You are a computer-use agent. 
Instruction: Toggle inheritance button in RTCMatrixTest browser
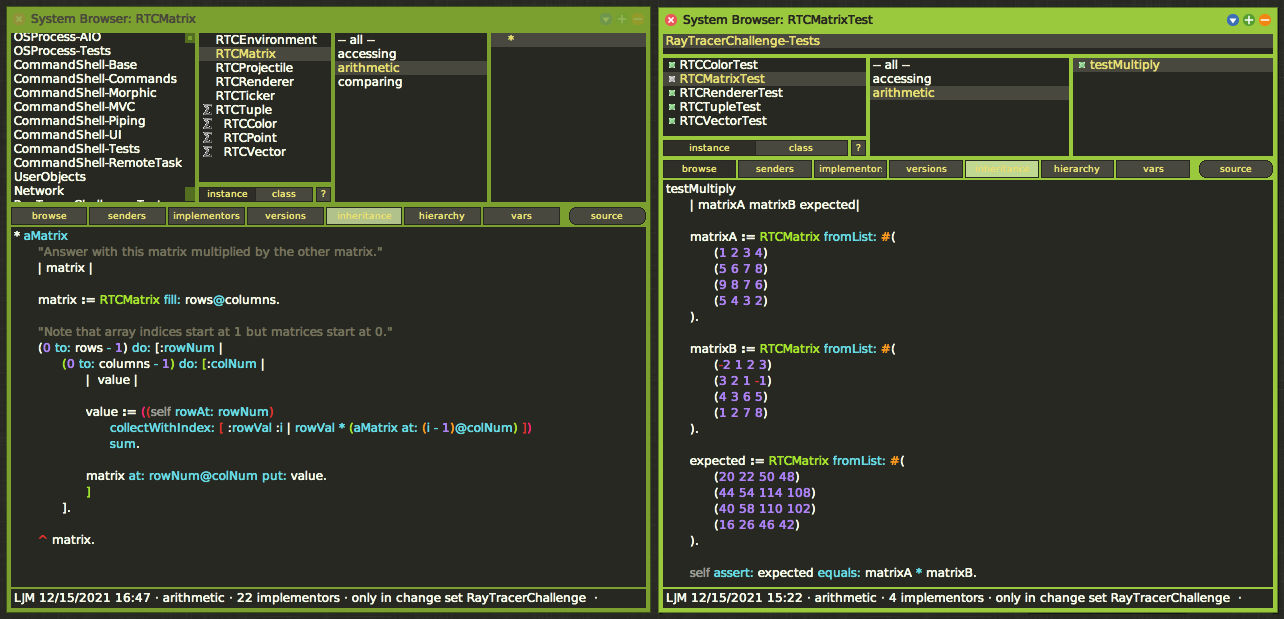1002,169
